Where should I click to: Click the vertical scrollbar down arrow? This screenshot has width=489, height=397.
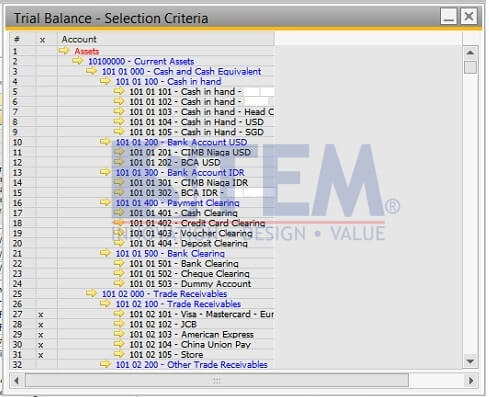[x=470, y=361]
